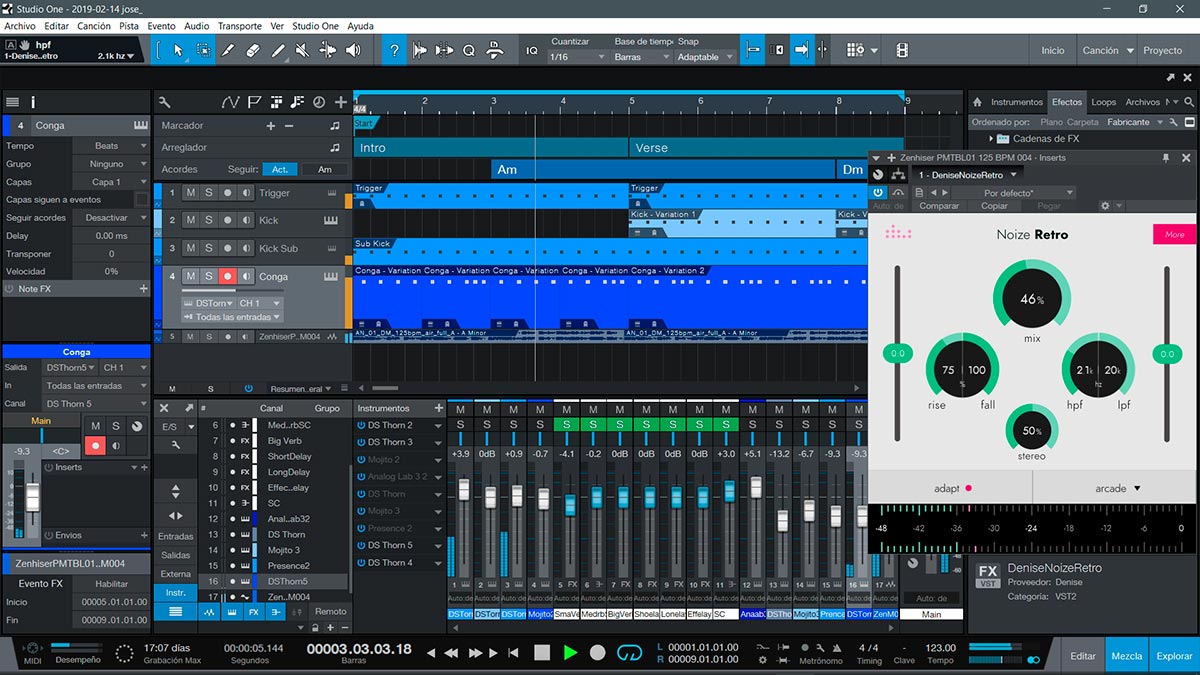Viewport: 1200px width, 675px height.
Task: Open the Tempo Beats dropdown in inspector
Action: (x=110, y=146)
